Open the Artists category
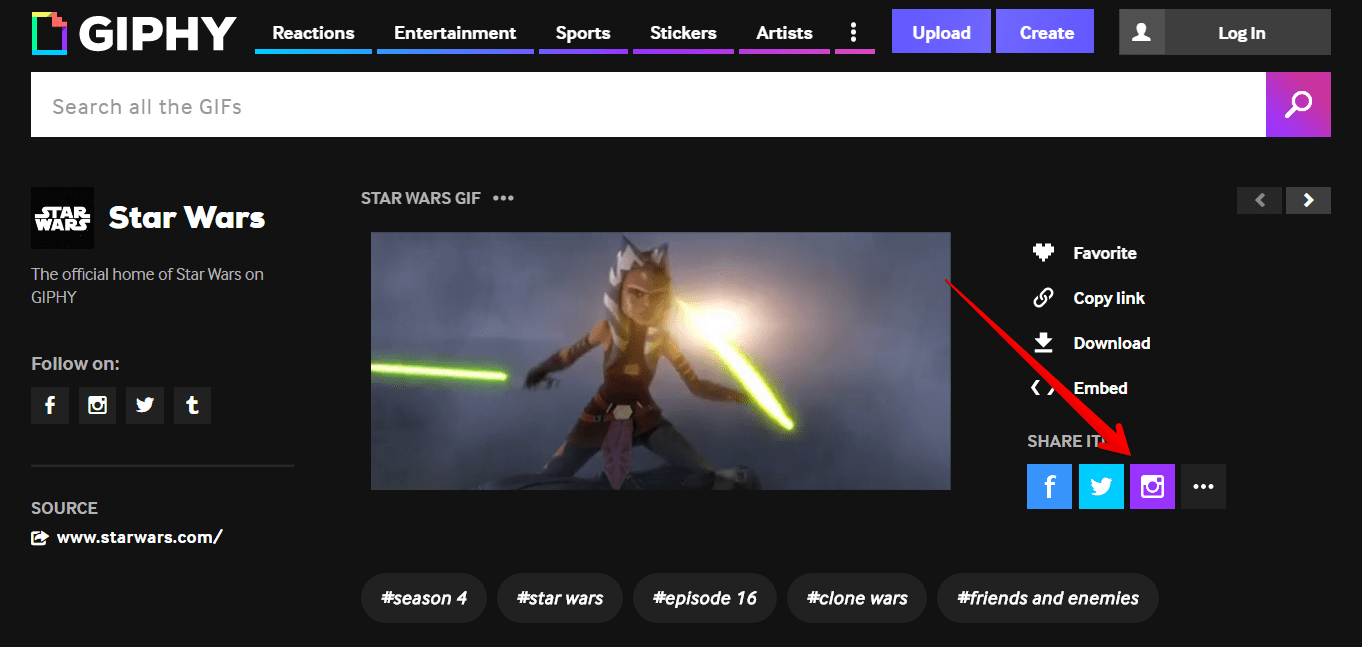The image size is (1362, 647). click(x=784, y=33)
